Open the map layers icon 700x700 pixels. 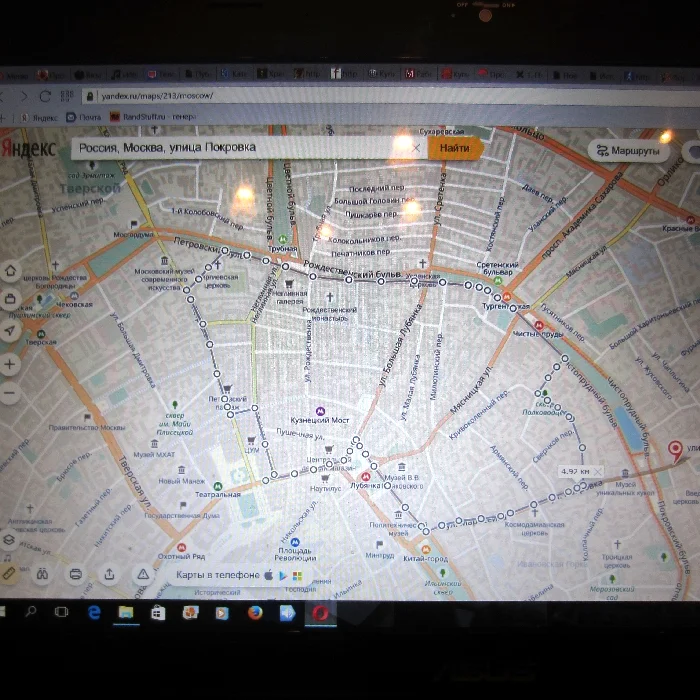9,540
